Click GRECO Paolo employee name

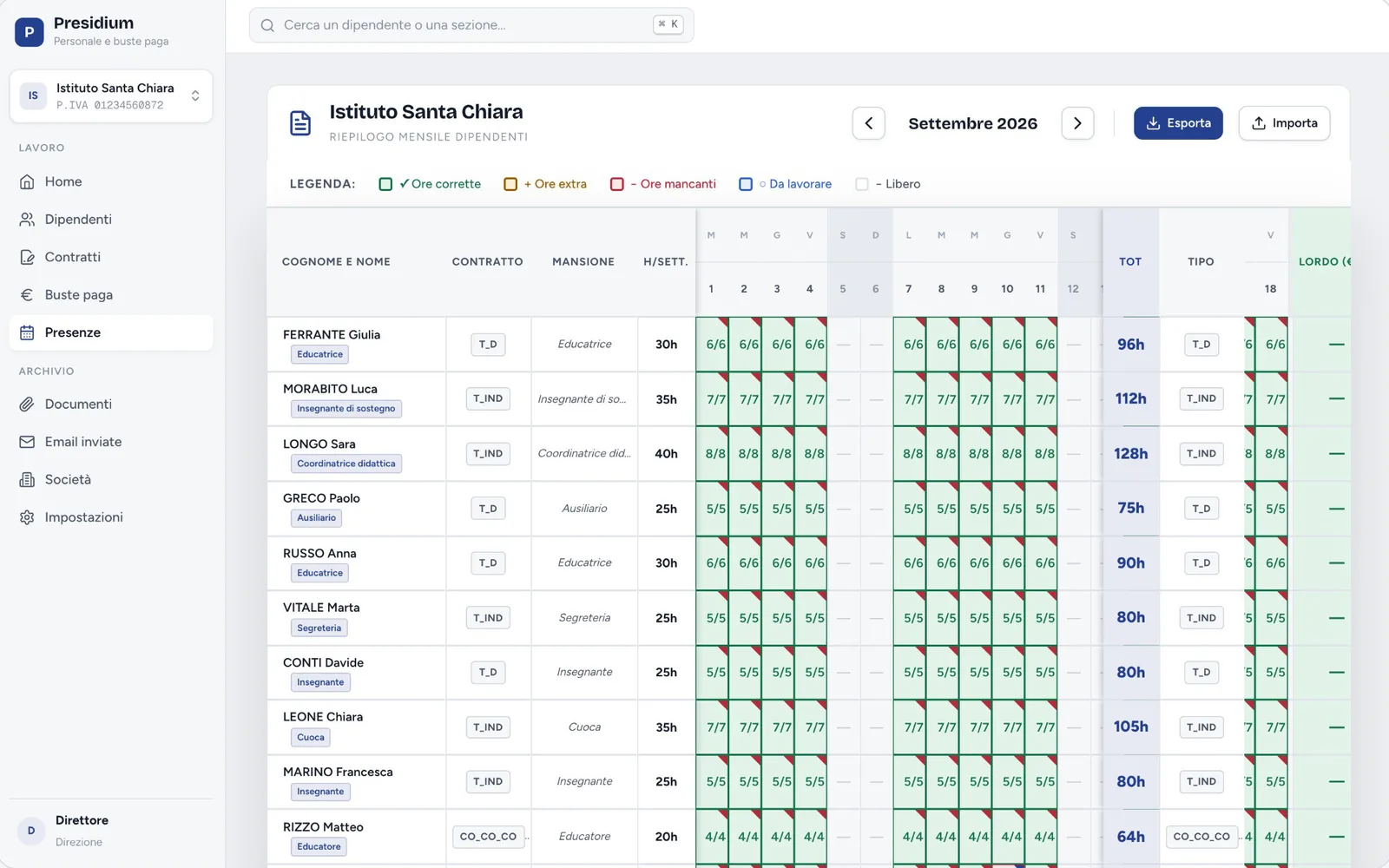coord(321,498)
